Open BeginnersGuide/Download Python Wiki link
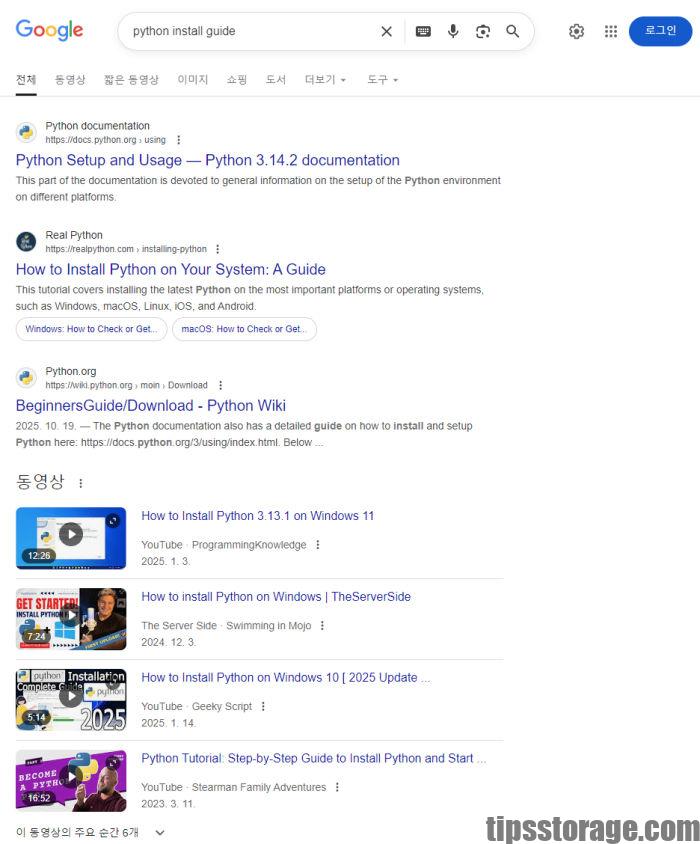The width and height of the screenshot is (700, 844). tap(150, 405)
